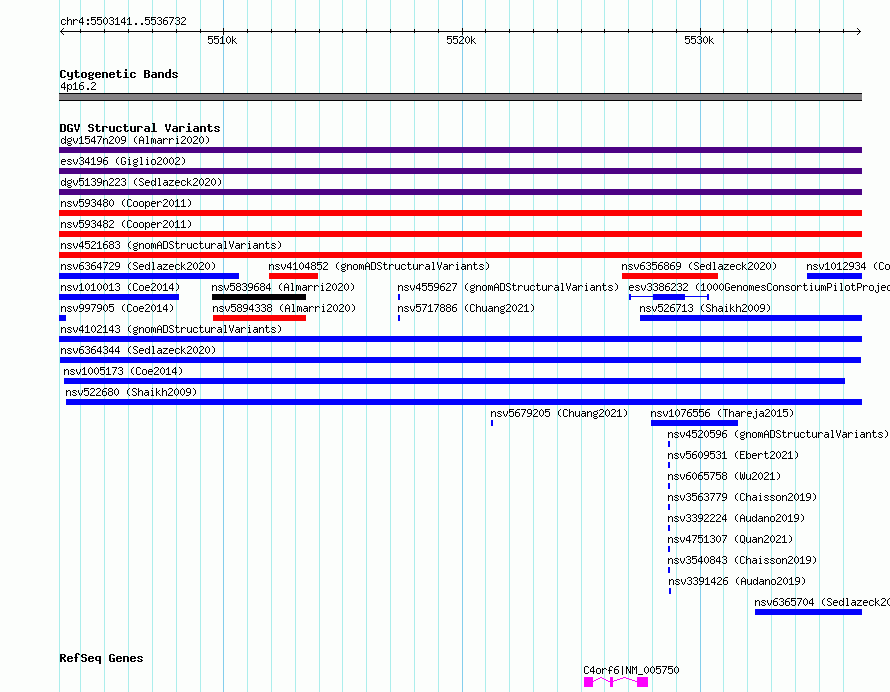Click the red bar under nsv4521683

[x=460, y=255]
